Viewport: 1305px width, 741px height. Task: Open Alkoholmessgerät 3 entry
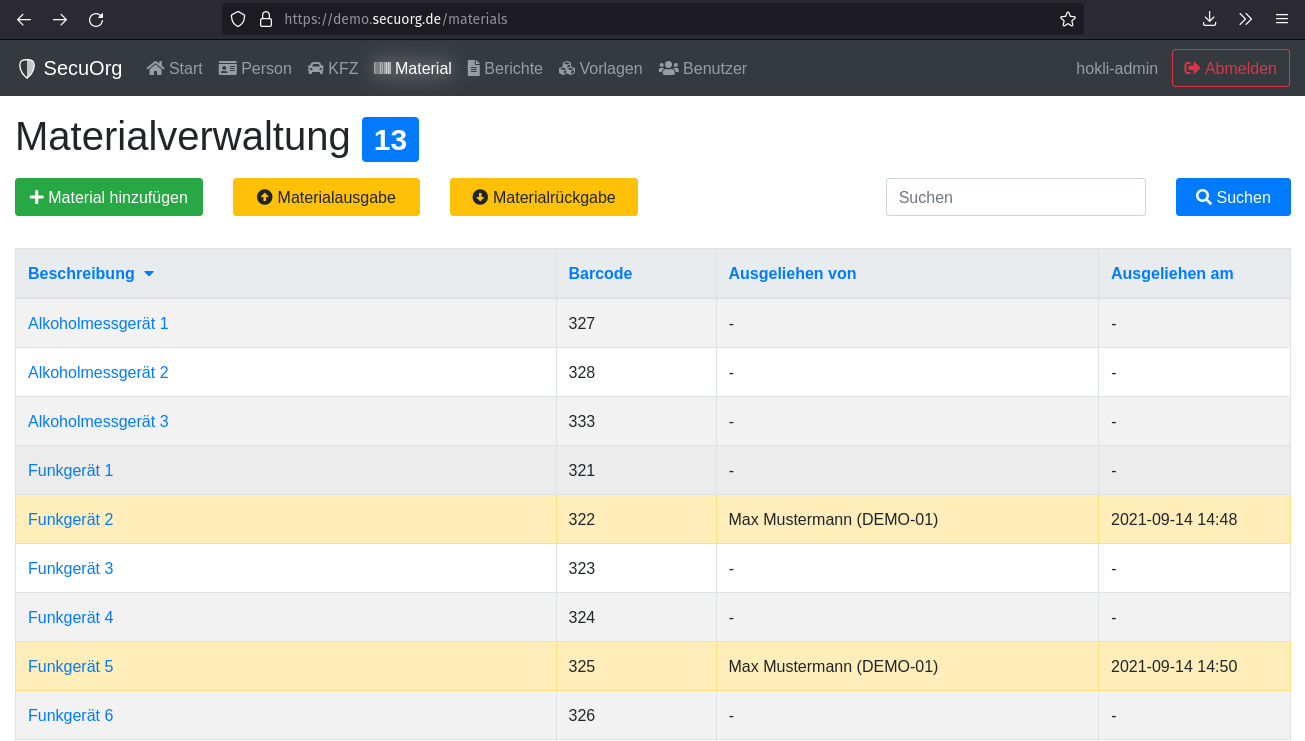pyautogui.click(x=98, y=421)
